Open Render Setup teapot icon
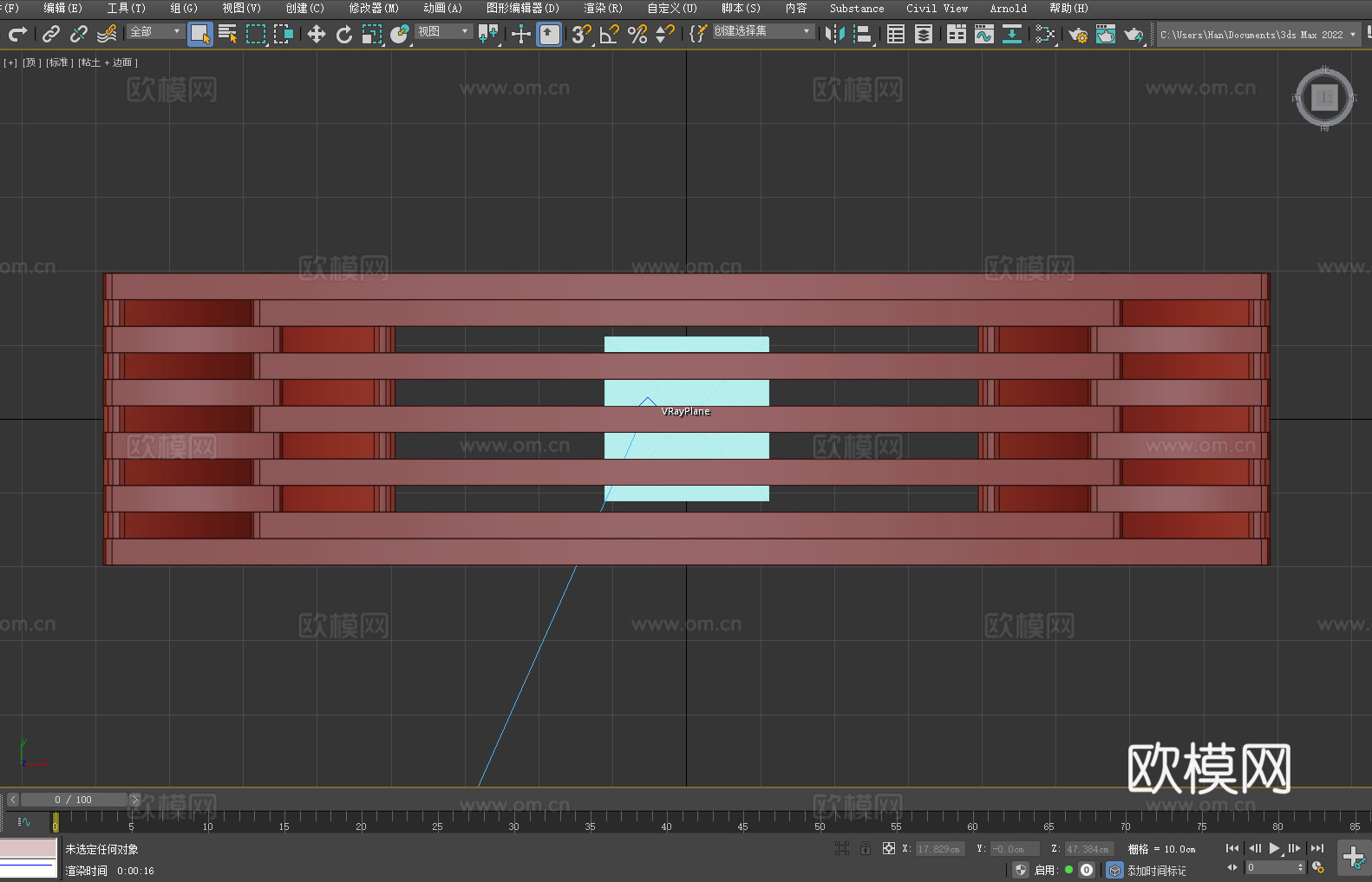The height and width of the screenshot is (882, 1372). coord(1078,34)
